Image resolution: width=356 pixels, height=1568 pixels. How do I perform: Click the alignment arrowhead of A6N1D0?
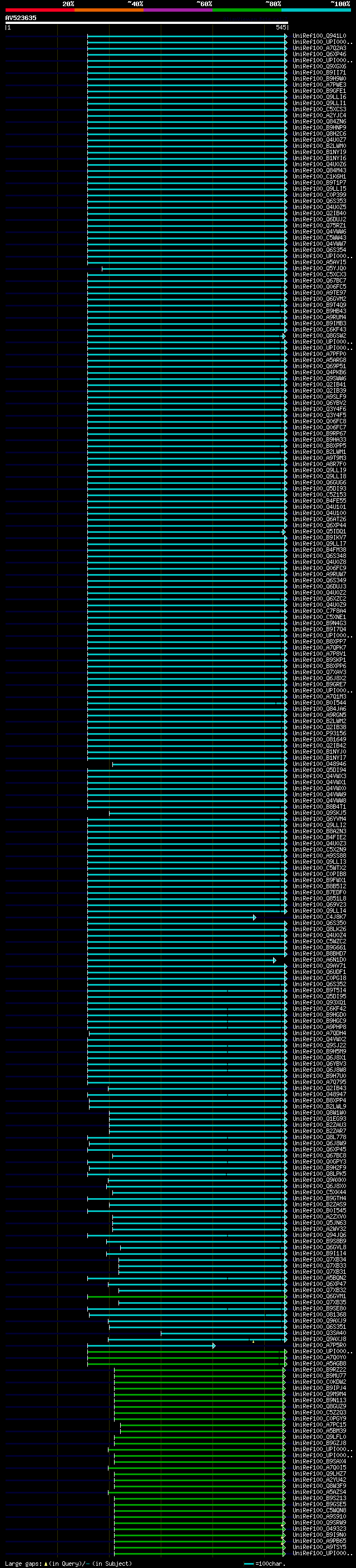(x=274, y=960)
